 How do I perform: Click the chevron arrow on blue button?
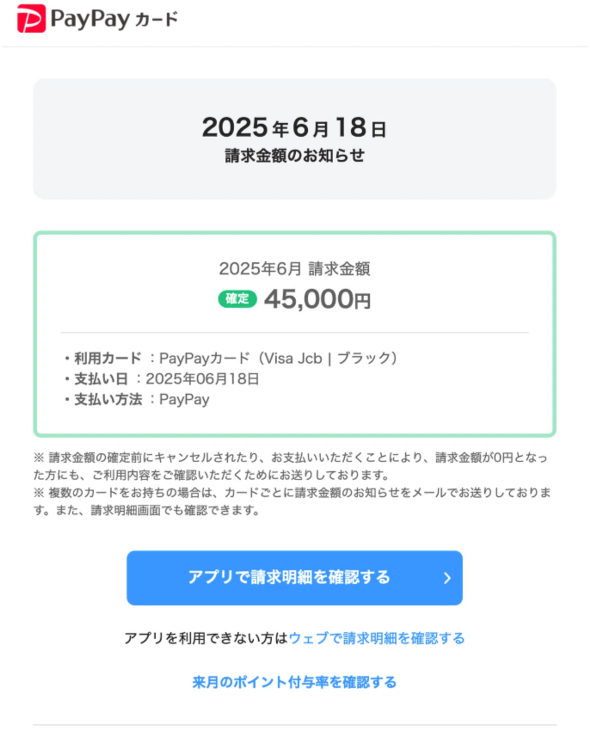(447, 578)
